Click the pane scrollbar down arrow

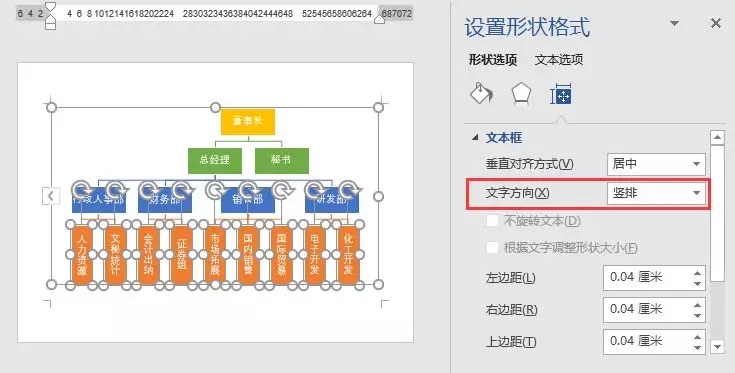[x=717, y=347]
